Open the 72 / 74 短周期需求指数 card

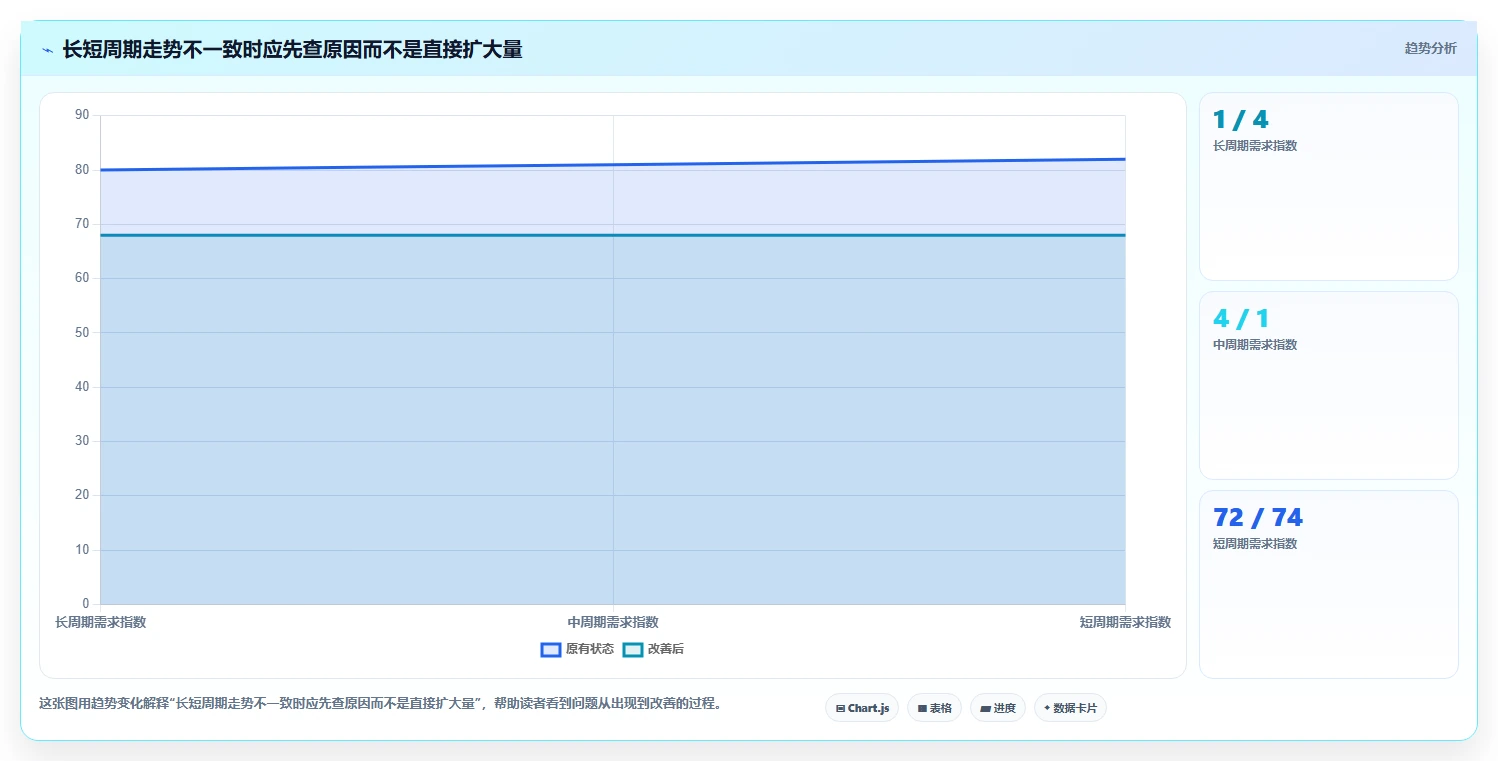(x=1329, y=584)
